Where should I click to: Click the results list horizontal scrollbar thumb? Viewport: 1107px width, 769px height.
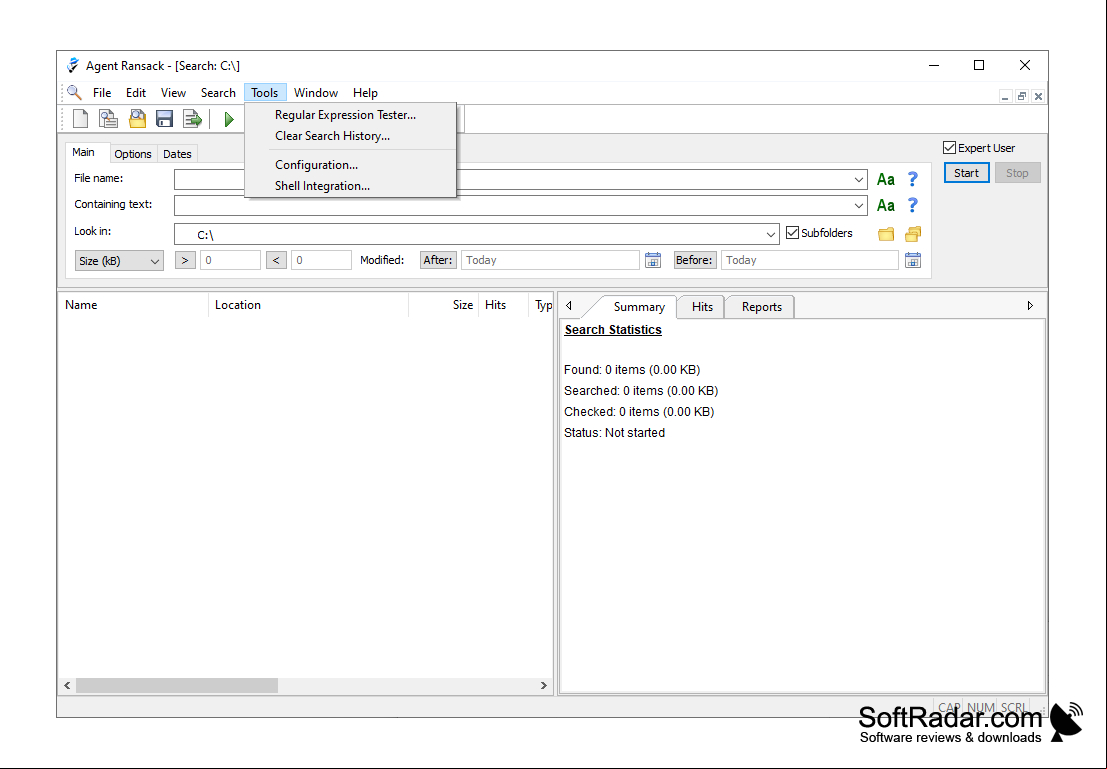pyautogui.click(x=176, y=686)
